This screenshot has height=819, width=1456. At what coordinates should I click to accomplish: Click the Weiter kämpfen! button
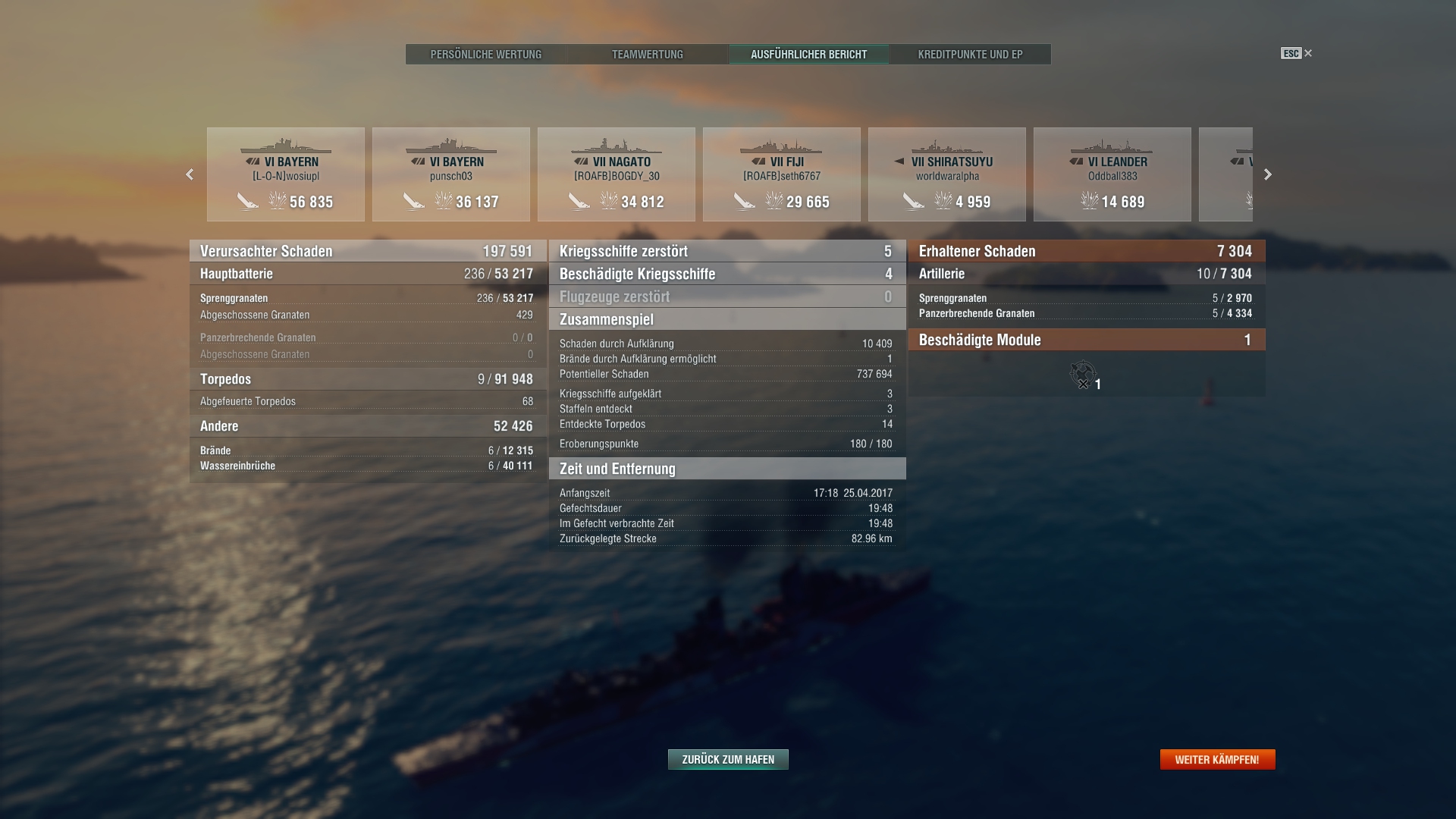tap(1217, 760)
